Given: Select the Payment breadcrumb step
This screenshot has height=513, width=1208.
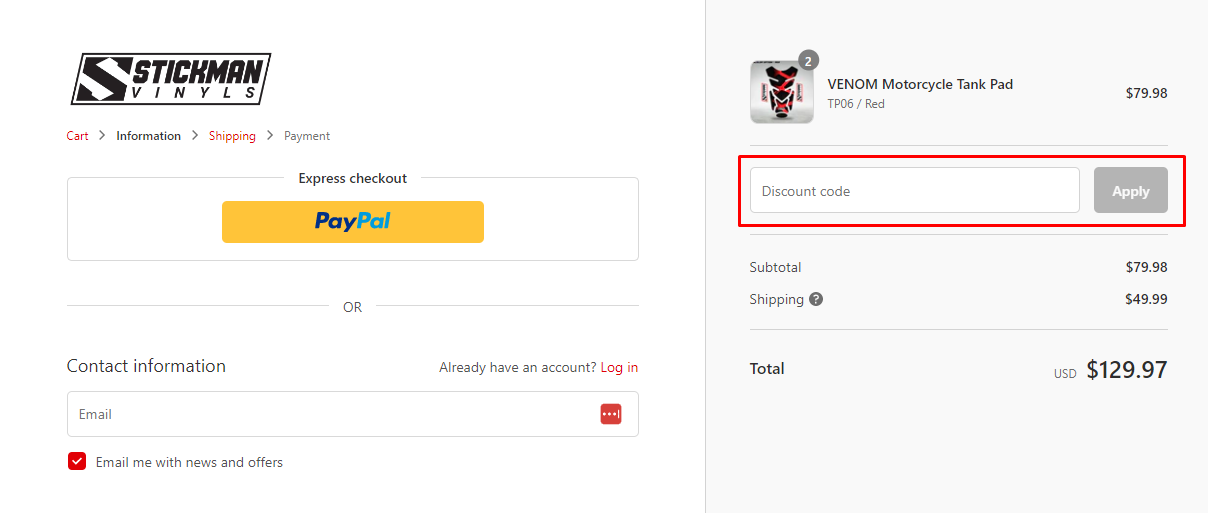Looking at the screenshot, I should coord(307,136).
